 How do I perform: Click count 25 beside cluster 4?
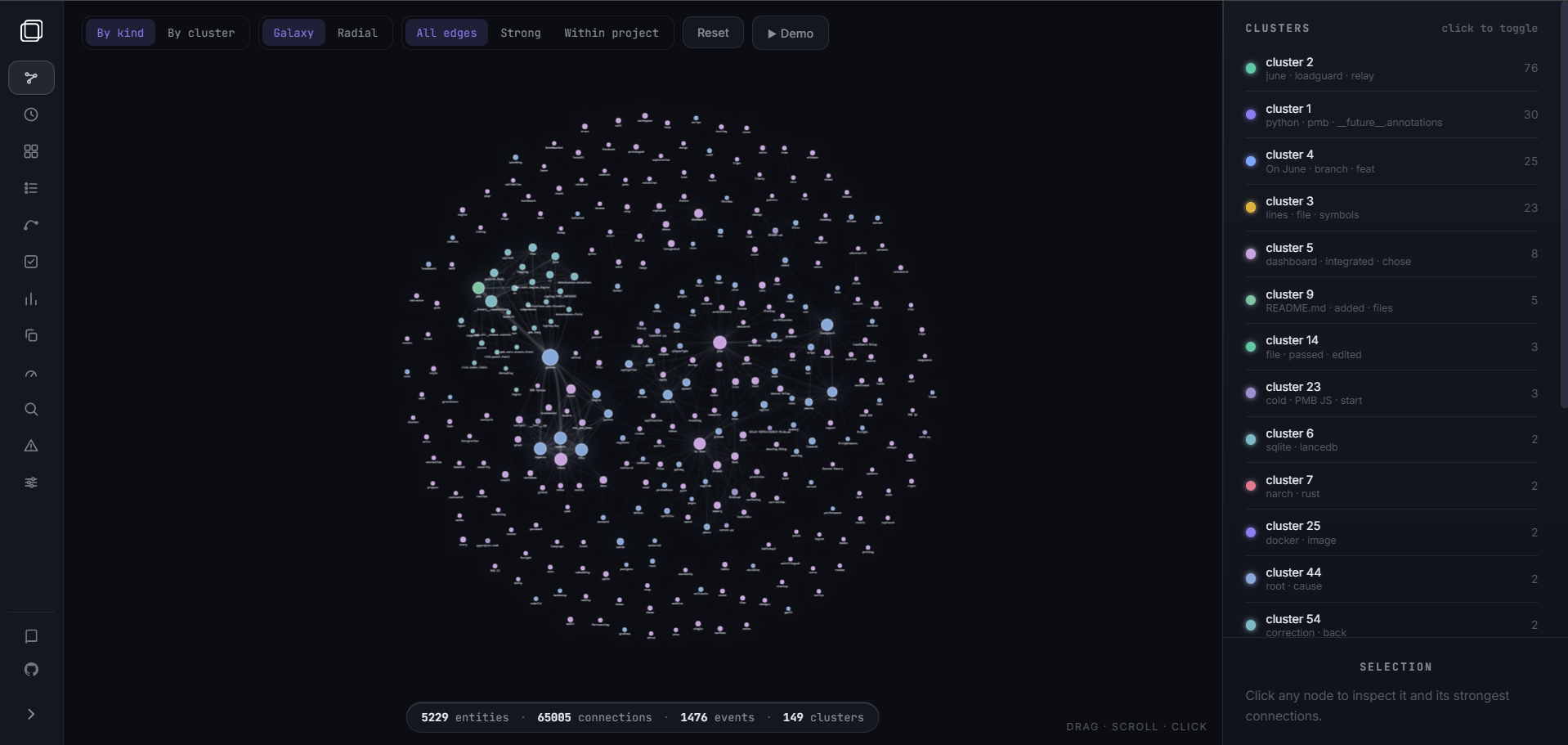[1530, 161]
